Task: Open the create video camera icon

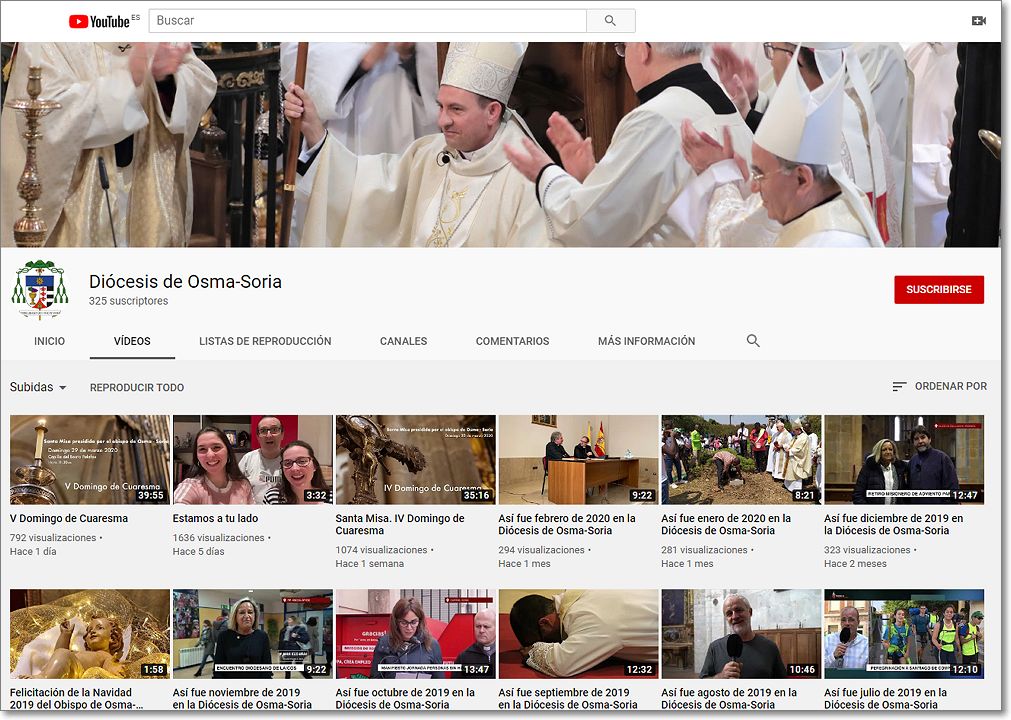Action: [x=978, y=21]
